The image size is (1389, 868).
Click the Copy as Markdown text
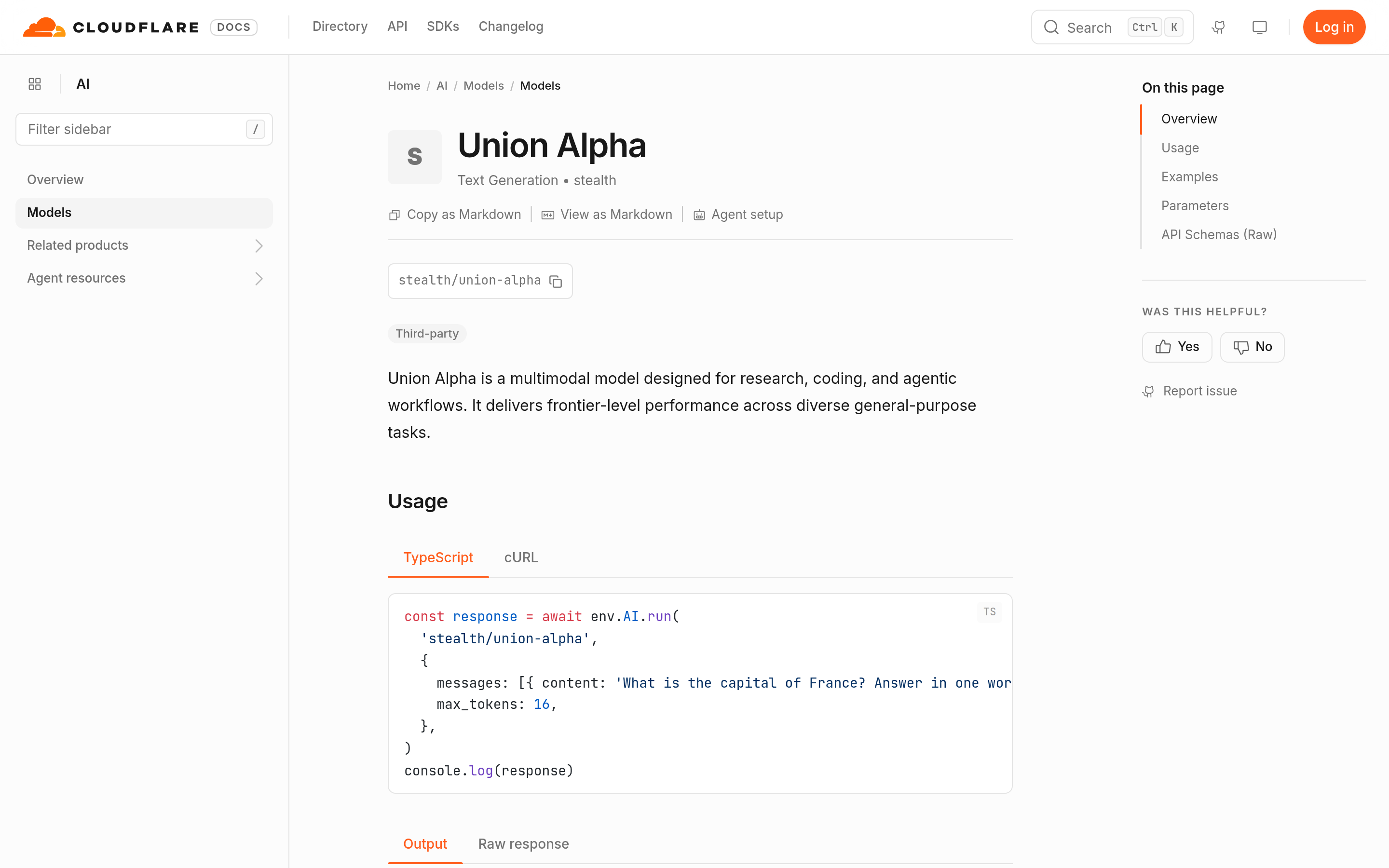point(464,215)
